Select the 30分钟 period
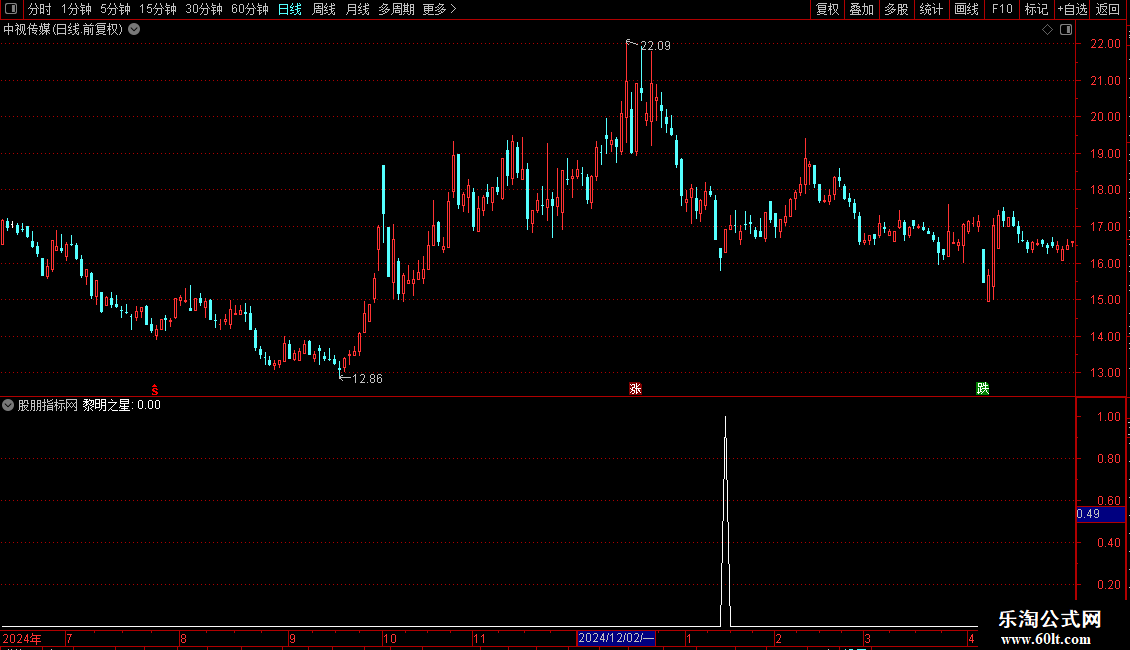Screen dimensions: 1130x650 click(204, 9)
